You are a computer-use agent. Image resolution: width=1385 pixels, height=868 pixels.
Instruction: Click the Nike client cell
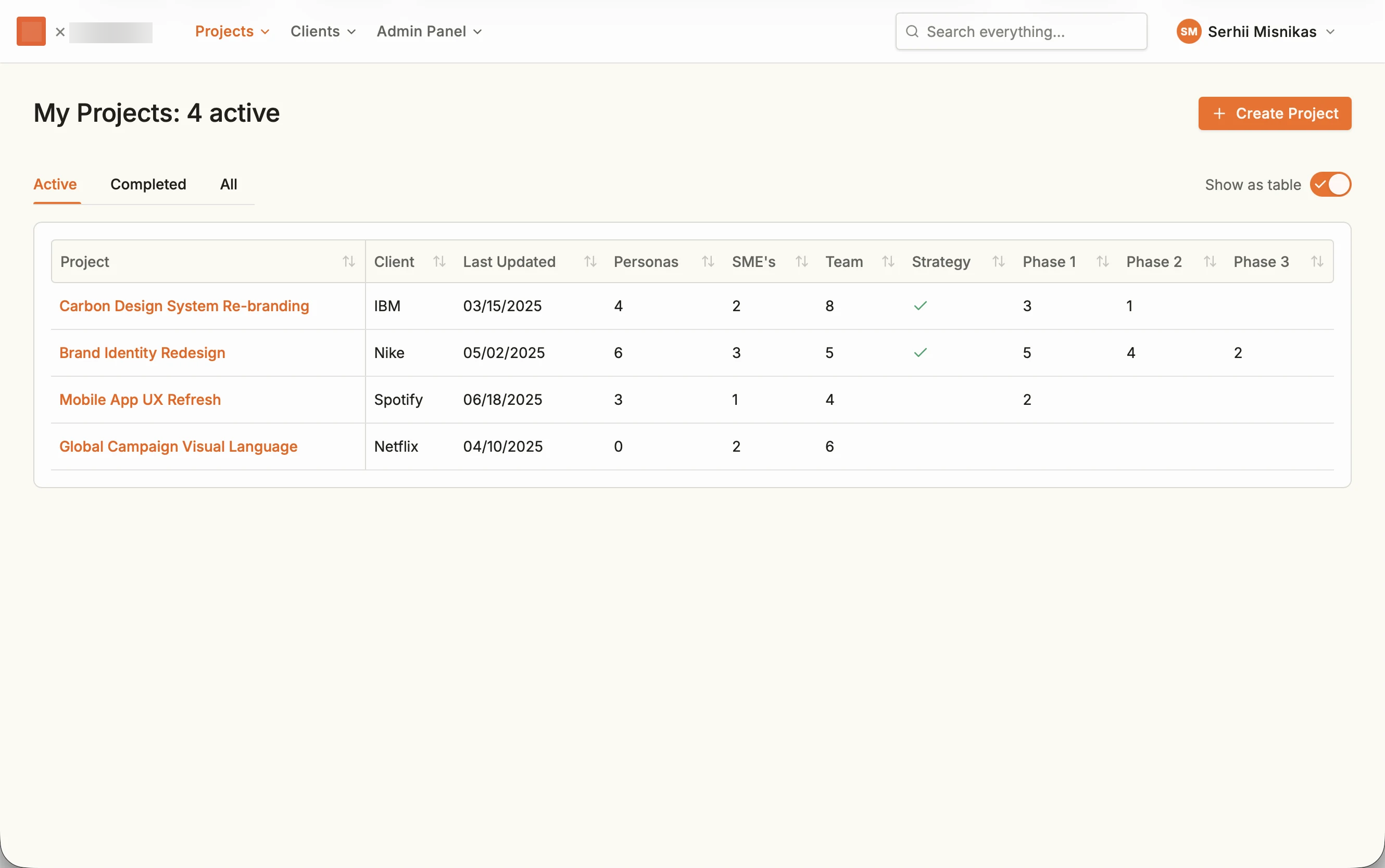pyautogui.click(x=389, y=352)
